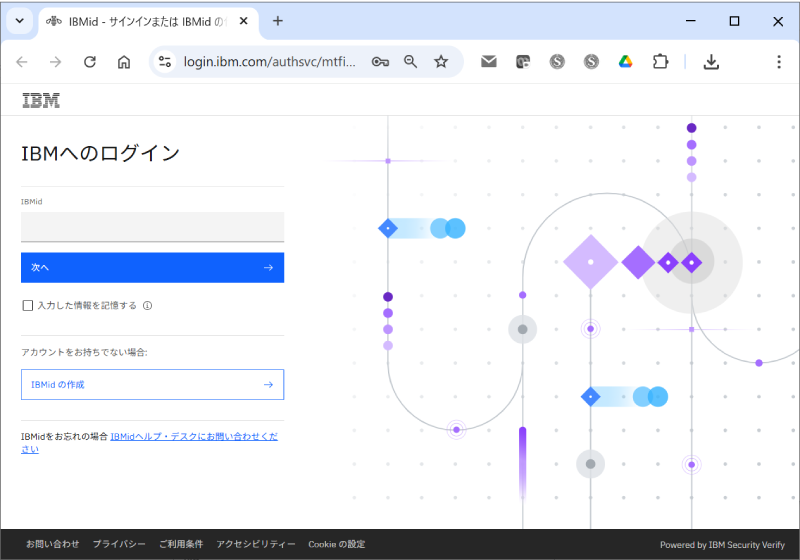Viewport: 800px width, 560px height.
Task: Open the browser three-dot menu
Action: tap(779, 62)
